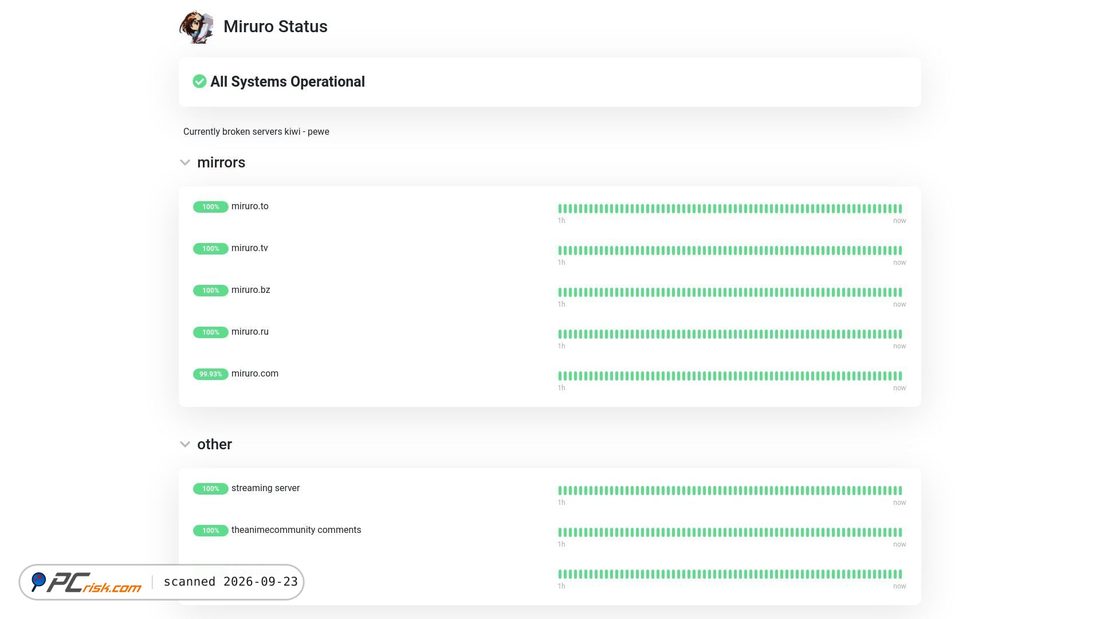Click the 'Currently broken servers kiwi - pewe' notice
Image resolution: width=1100 pixels, height=619 pixels.
click(256, 131)
